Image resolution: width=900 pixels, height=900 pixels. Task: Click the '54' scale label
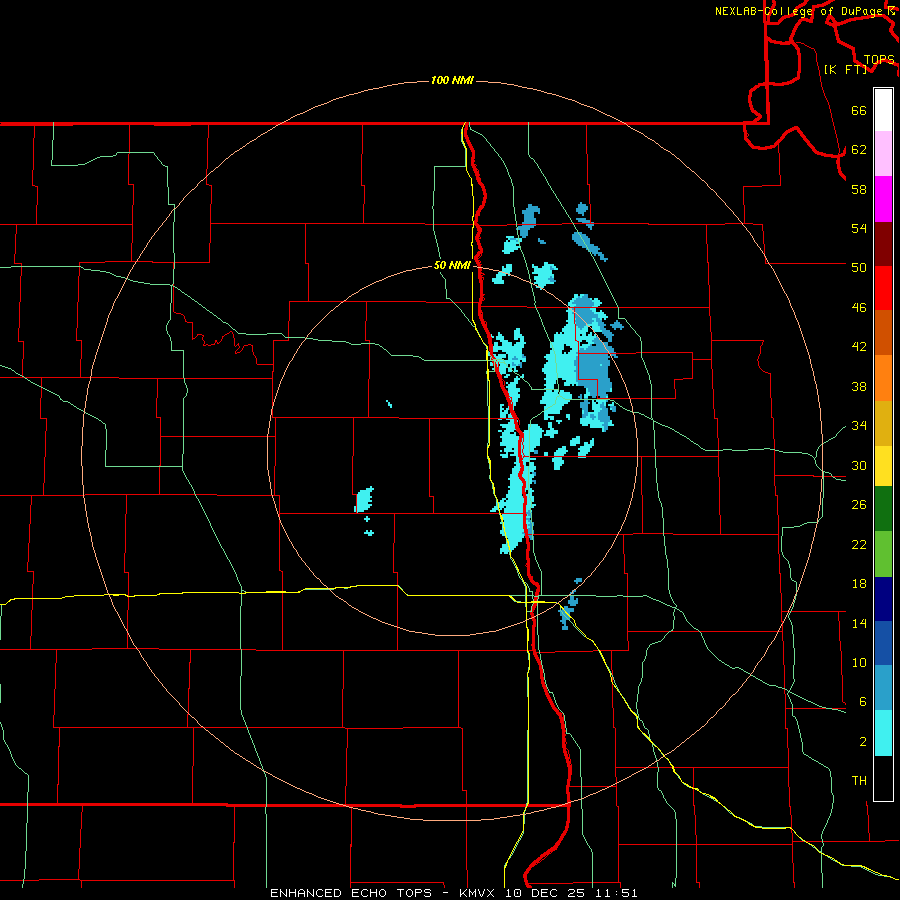[x=859, y=228]
